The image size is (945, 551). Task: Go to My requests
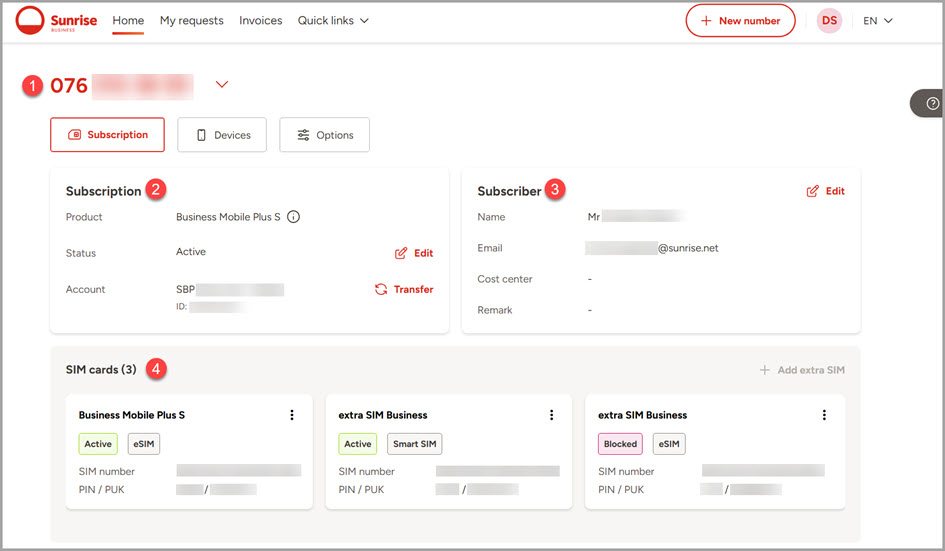coord(191,20)
